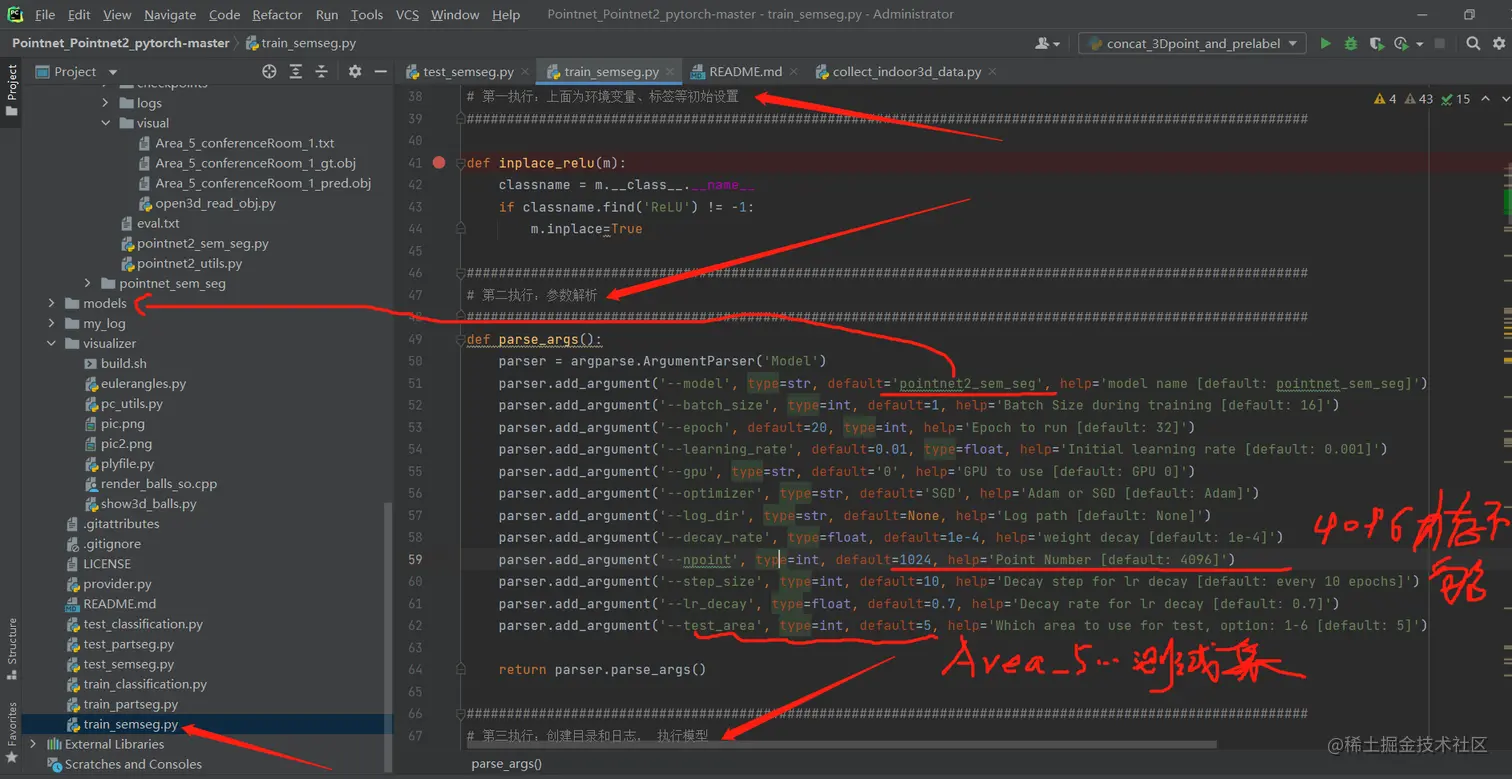The width and height of the screenshot is (1512, 779).
Task: Open the Project sidebar tool button
Action: pos(12,90)
